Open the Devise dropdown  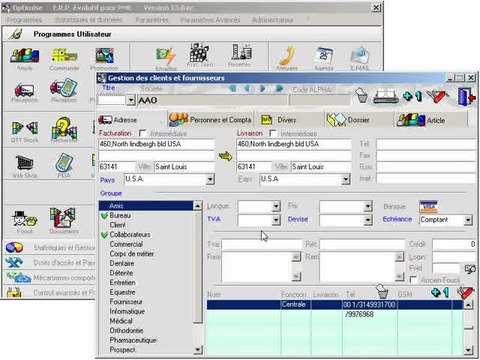pyautogui.click(x=368, y=219)
